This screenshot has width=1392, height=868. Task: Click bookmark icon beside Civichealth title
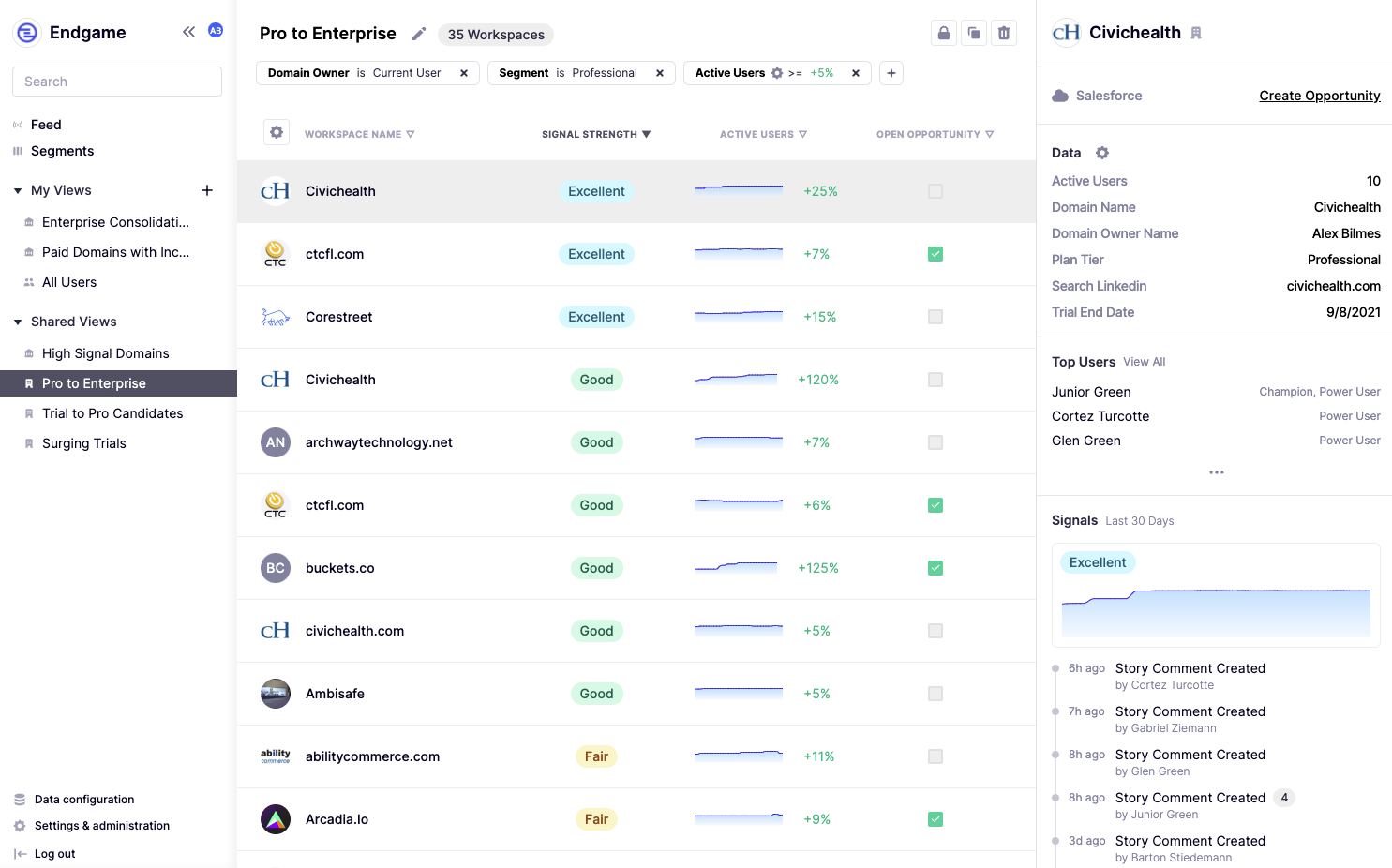tap(1196, 33)
